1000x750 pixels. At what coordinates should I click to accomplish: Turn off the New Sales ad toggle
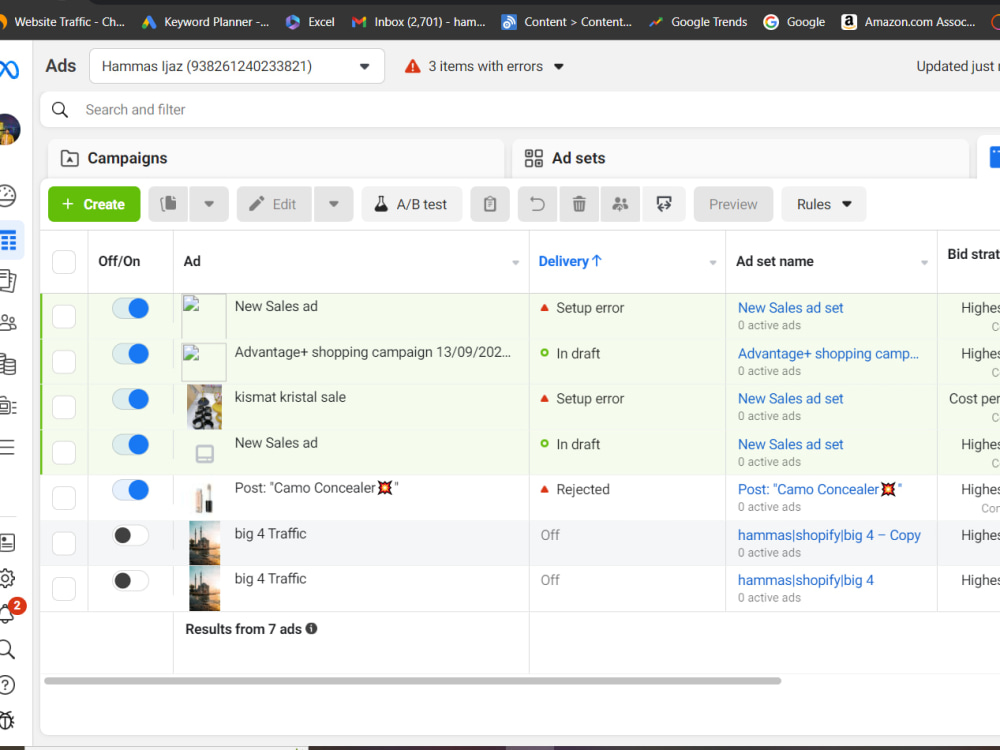(130, 308)
